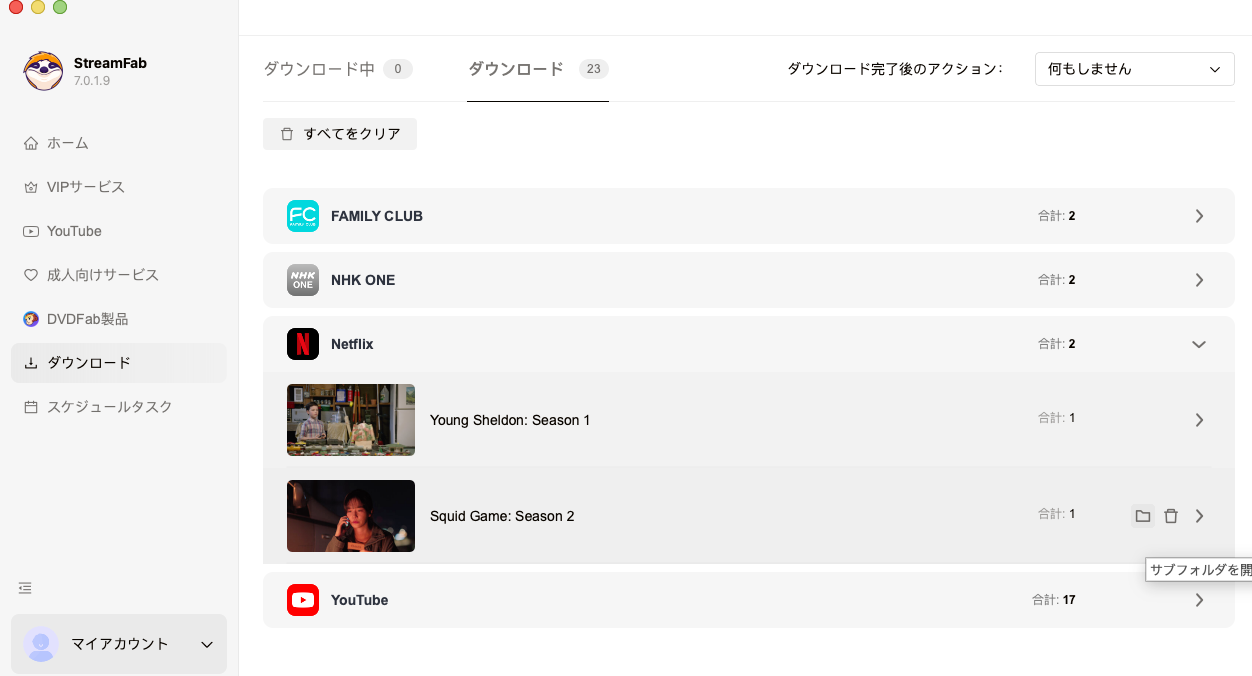Image resolution: width=1252 pixels, height=676 pixels.
Task: Click the red YouTube logo in the list
Action: pyautogui.click(x=303, y=600)
